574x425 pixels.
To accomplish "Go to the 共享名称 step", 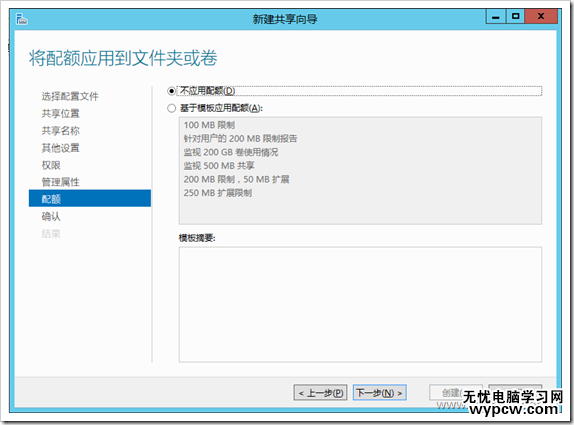I will pos(60,131).
